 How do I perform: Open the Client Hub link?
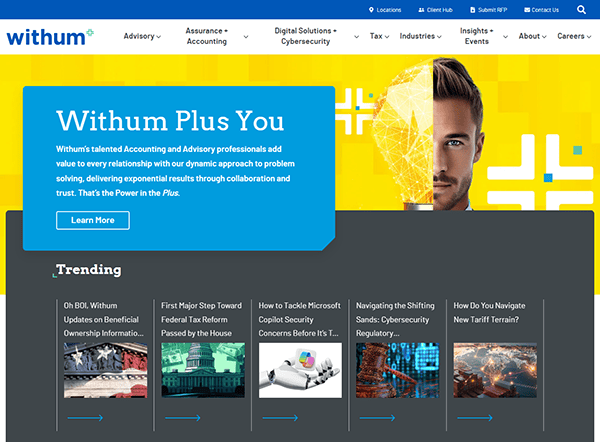click(x=440, y=10)
